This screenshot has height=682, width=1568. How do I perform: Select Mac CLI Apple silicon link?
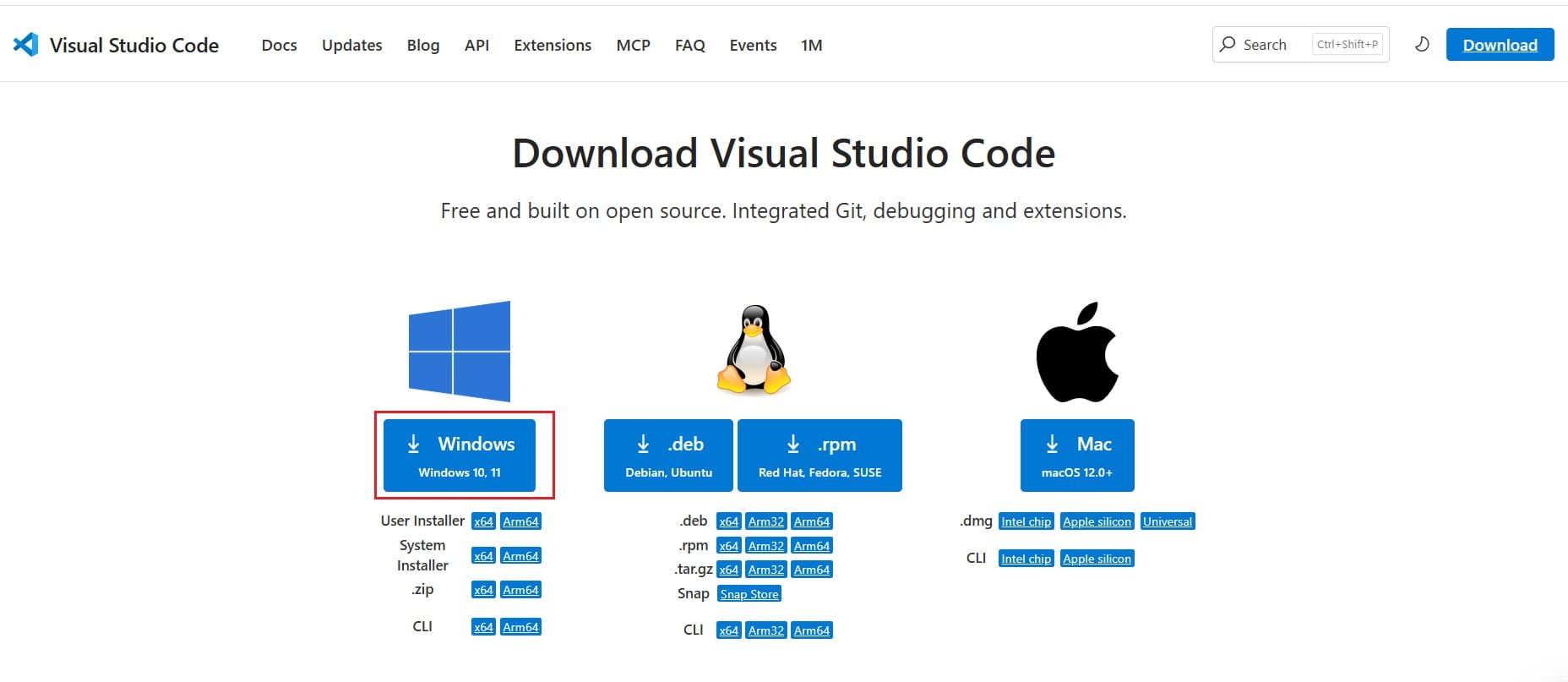[x=1097, y=559]
